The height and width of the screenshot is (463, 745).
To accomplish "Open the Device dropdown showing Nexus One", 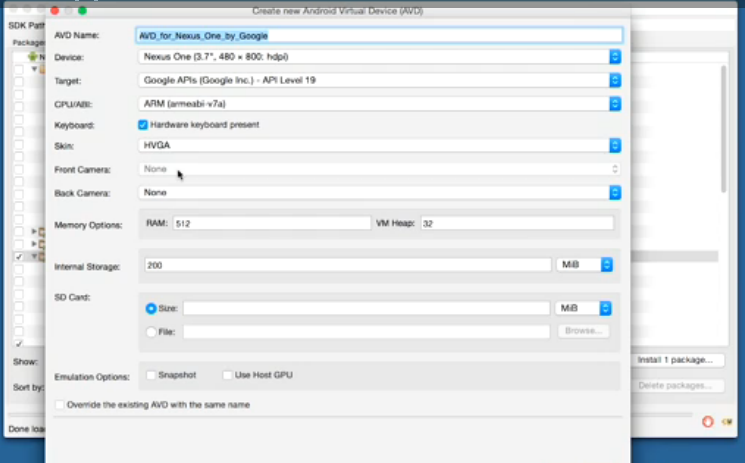I will 379,57.
